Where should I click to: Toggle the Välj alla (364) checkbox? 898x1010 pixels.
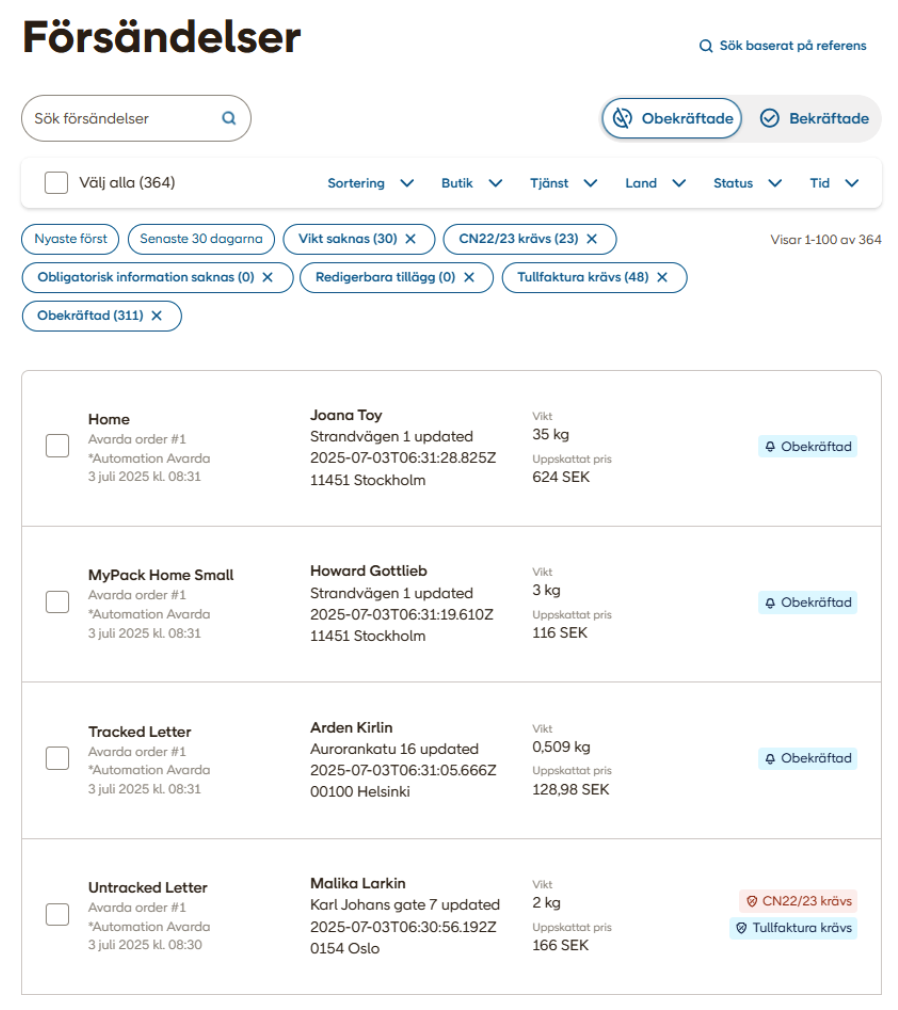56,183
